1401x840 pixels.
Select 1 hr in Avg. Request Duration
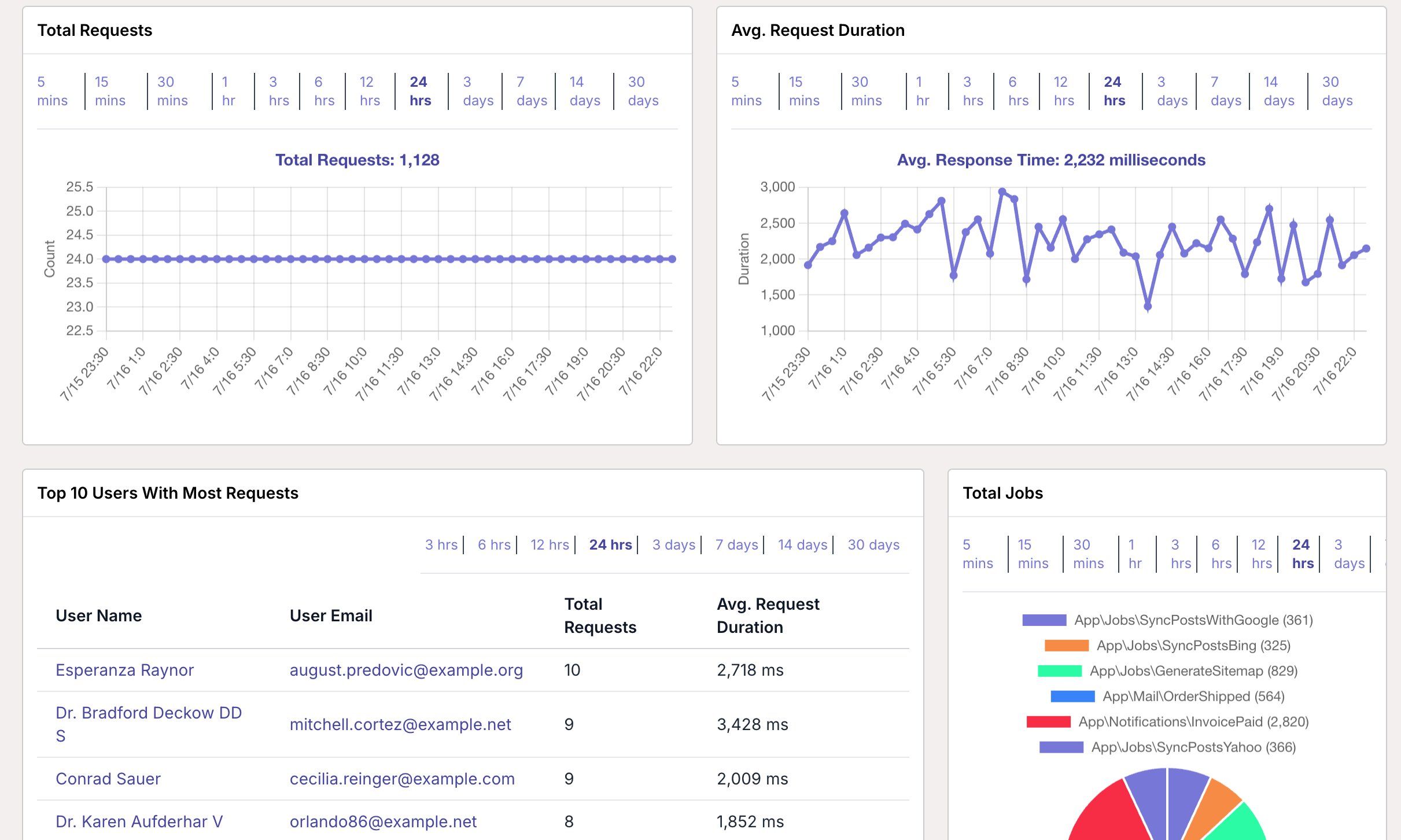pos(923,91)
